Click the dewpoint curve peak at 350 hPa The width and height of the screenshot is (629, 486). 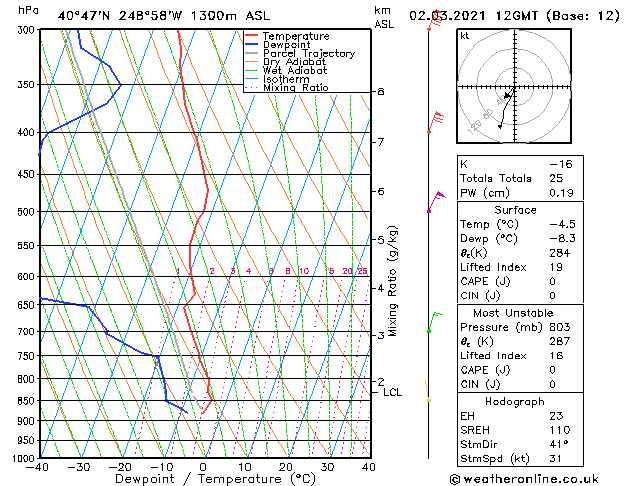tap(121, 84)
